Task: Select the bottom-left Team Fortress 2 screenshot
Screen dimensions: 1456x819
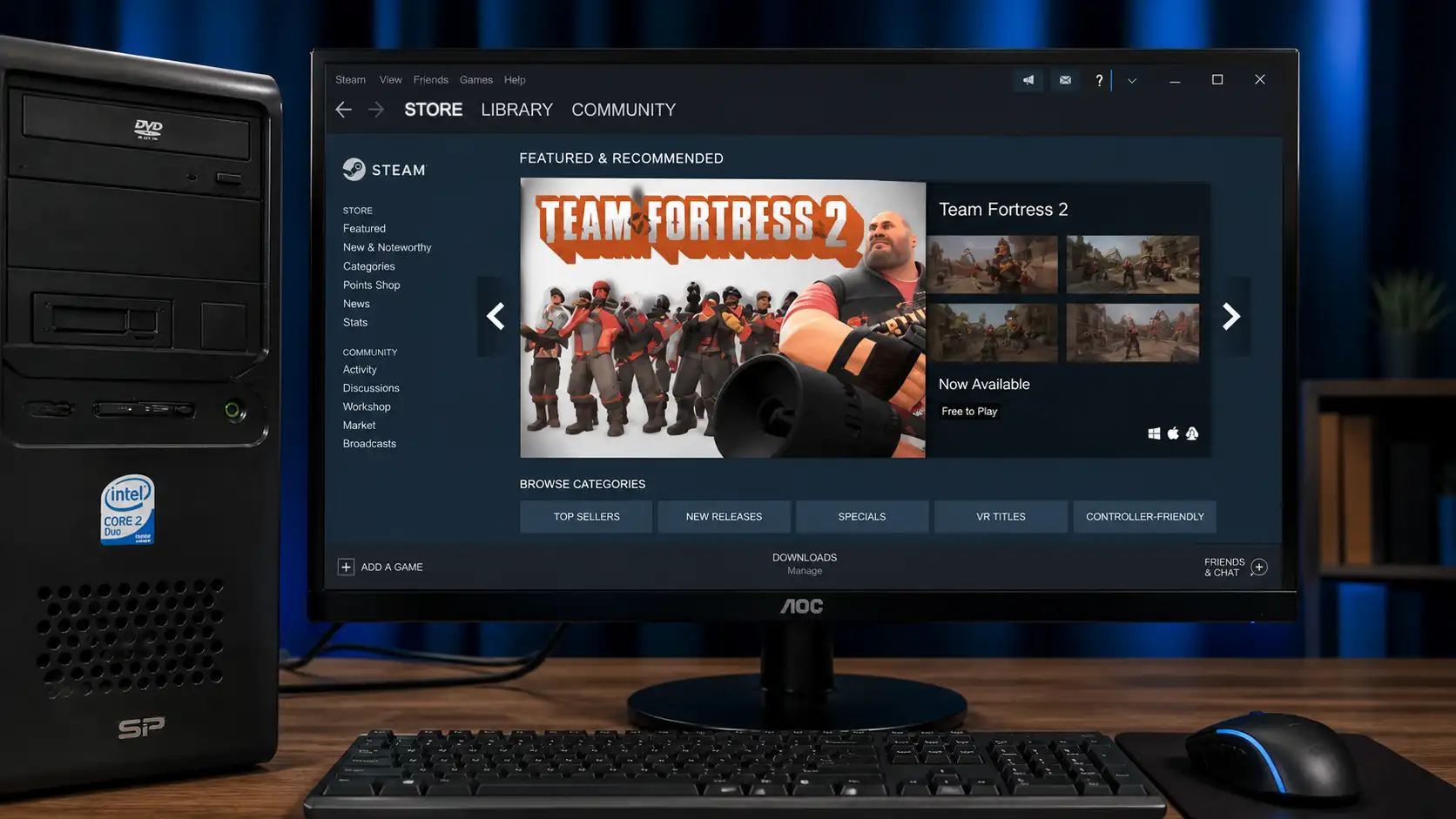Action: tap(992, 332)
